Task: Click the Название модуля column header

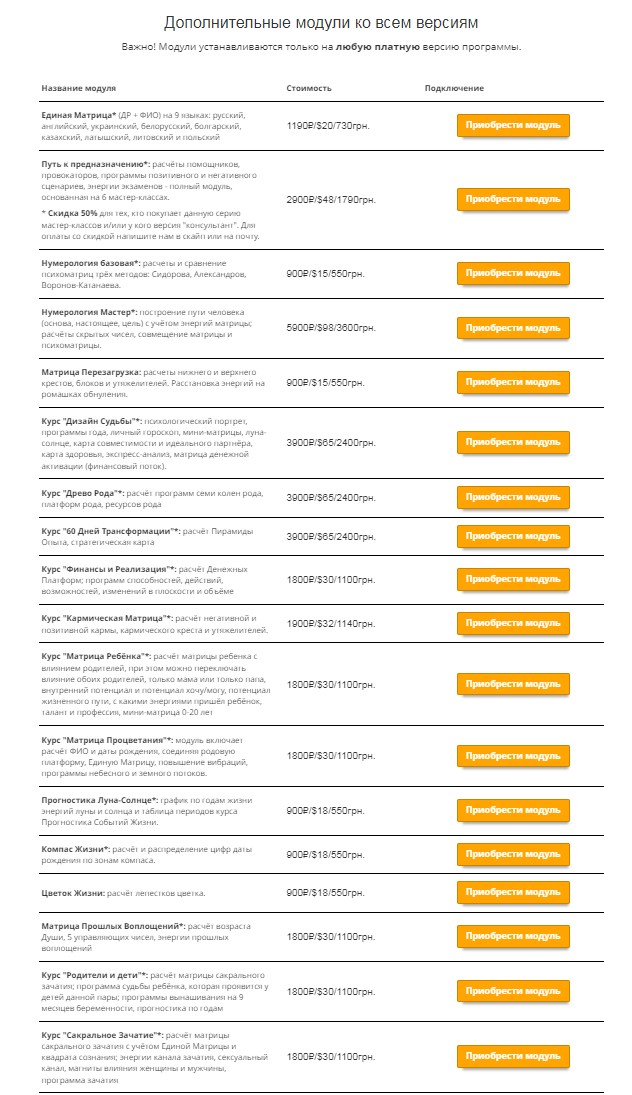Action: pos(79,88)
